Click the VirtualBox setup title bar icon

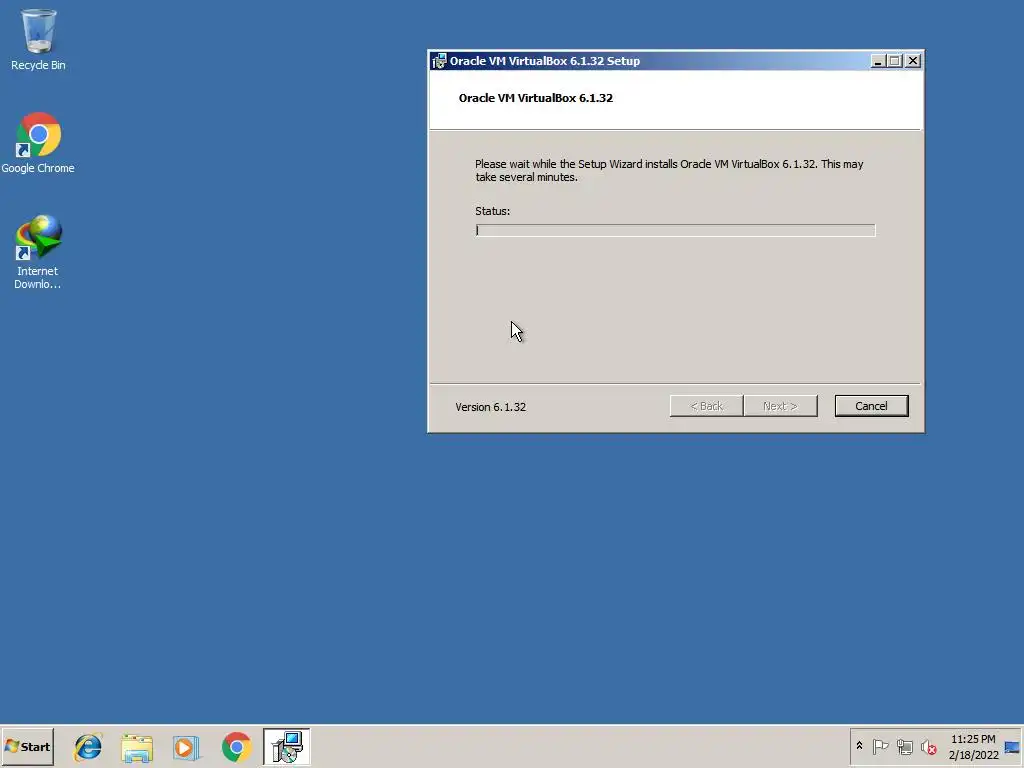coord(439,61)
